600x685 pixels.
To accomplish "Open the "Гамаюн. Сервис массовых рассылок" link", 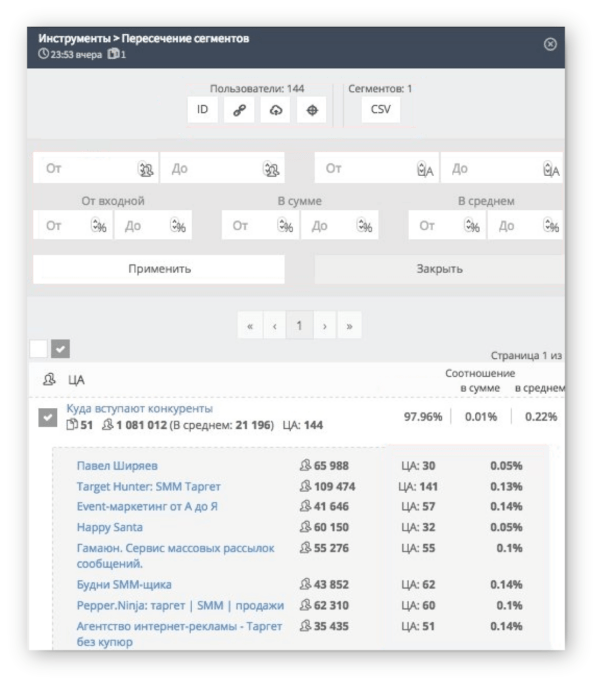I will [x=175, y=556].
